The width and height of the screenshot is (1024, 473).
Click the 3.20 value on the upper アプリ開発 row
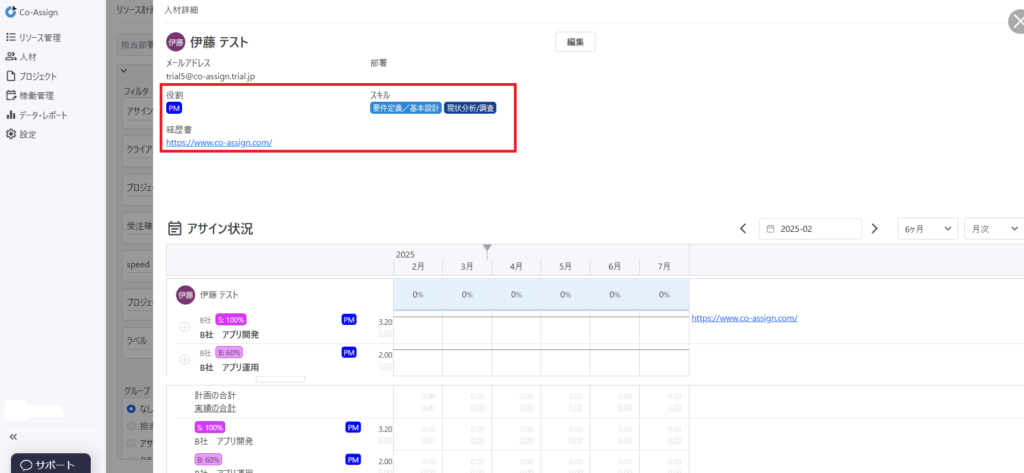coord(385,322)
